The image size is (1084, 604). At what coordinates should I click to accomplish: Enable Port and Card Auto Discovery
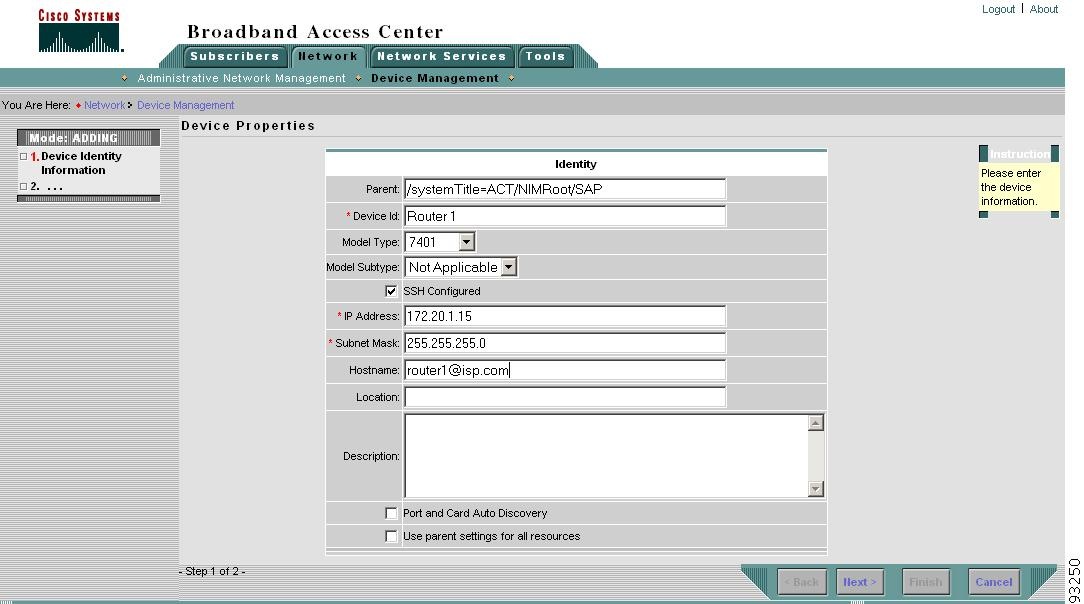[391, 513]
